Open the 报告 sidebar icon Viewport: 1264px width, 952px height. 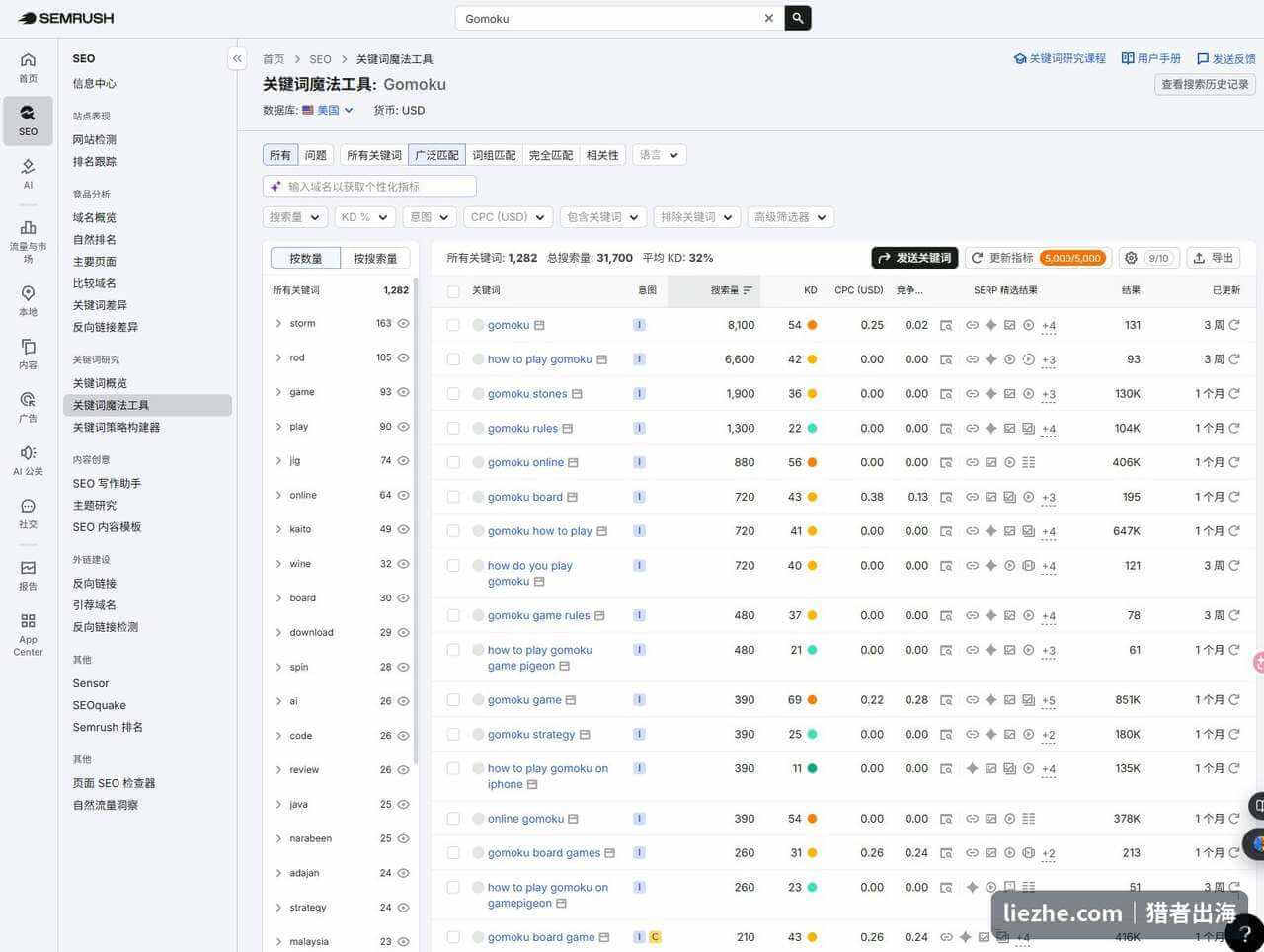click(x=28, y=575)
